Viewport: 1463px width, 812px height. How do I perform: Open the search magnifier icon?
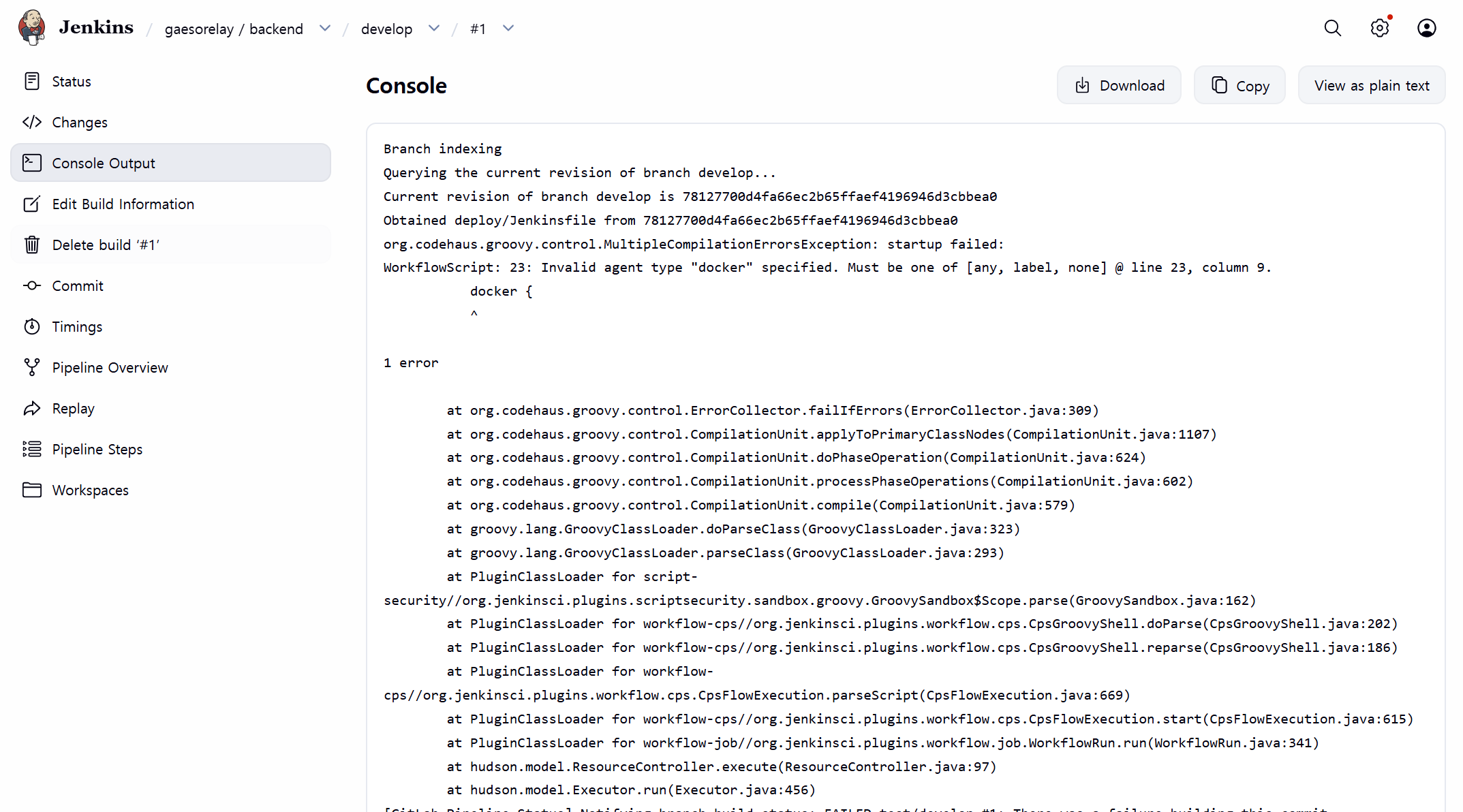click(1332, 28)
